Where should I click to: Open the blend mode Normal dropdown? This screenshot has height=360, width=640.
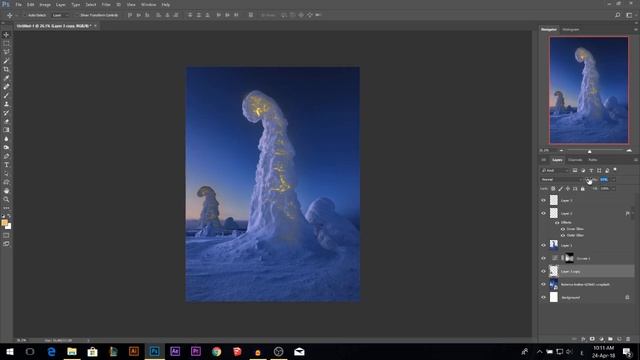(x=561, y=180)
